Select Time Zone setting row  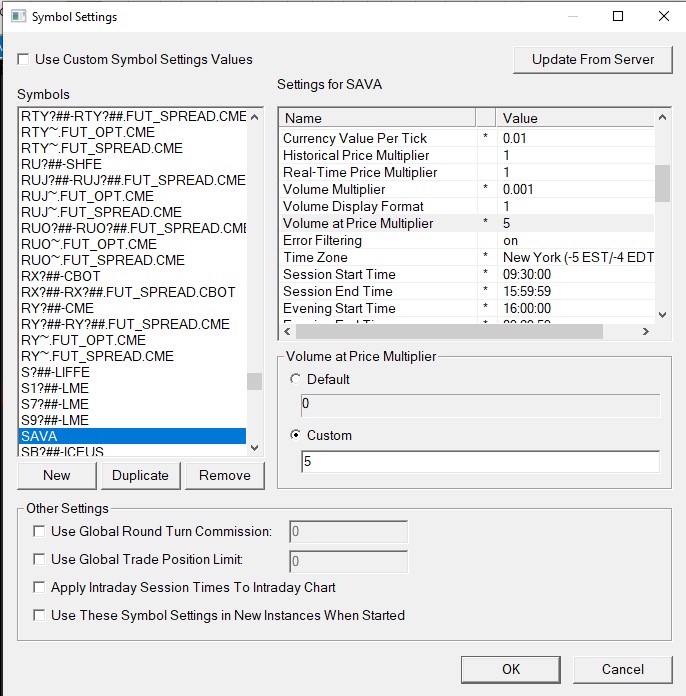click(467, 257)
